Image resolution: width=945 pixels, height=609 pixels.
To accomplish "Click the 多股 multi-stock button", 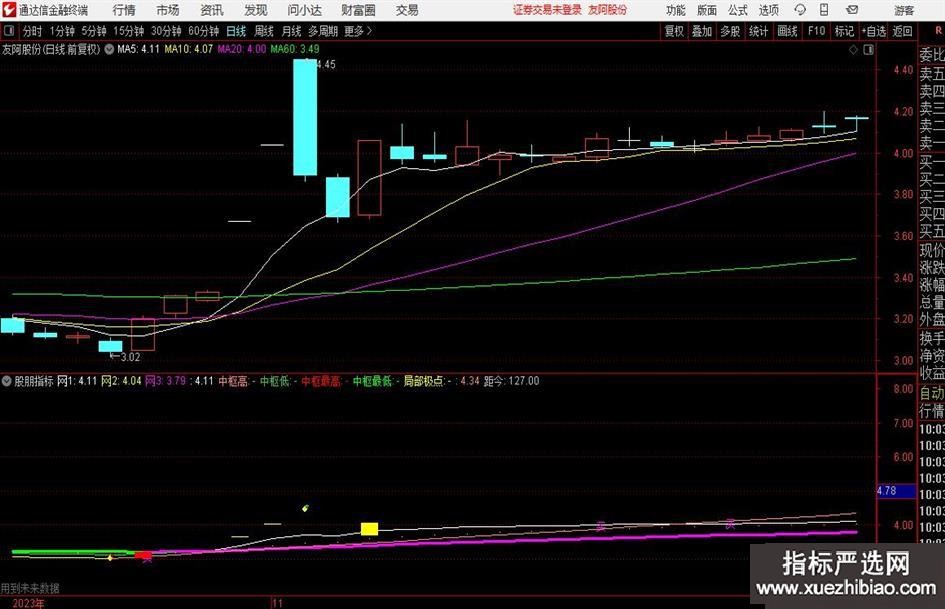I will (x=730, y=31).
